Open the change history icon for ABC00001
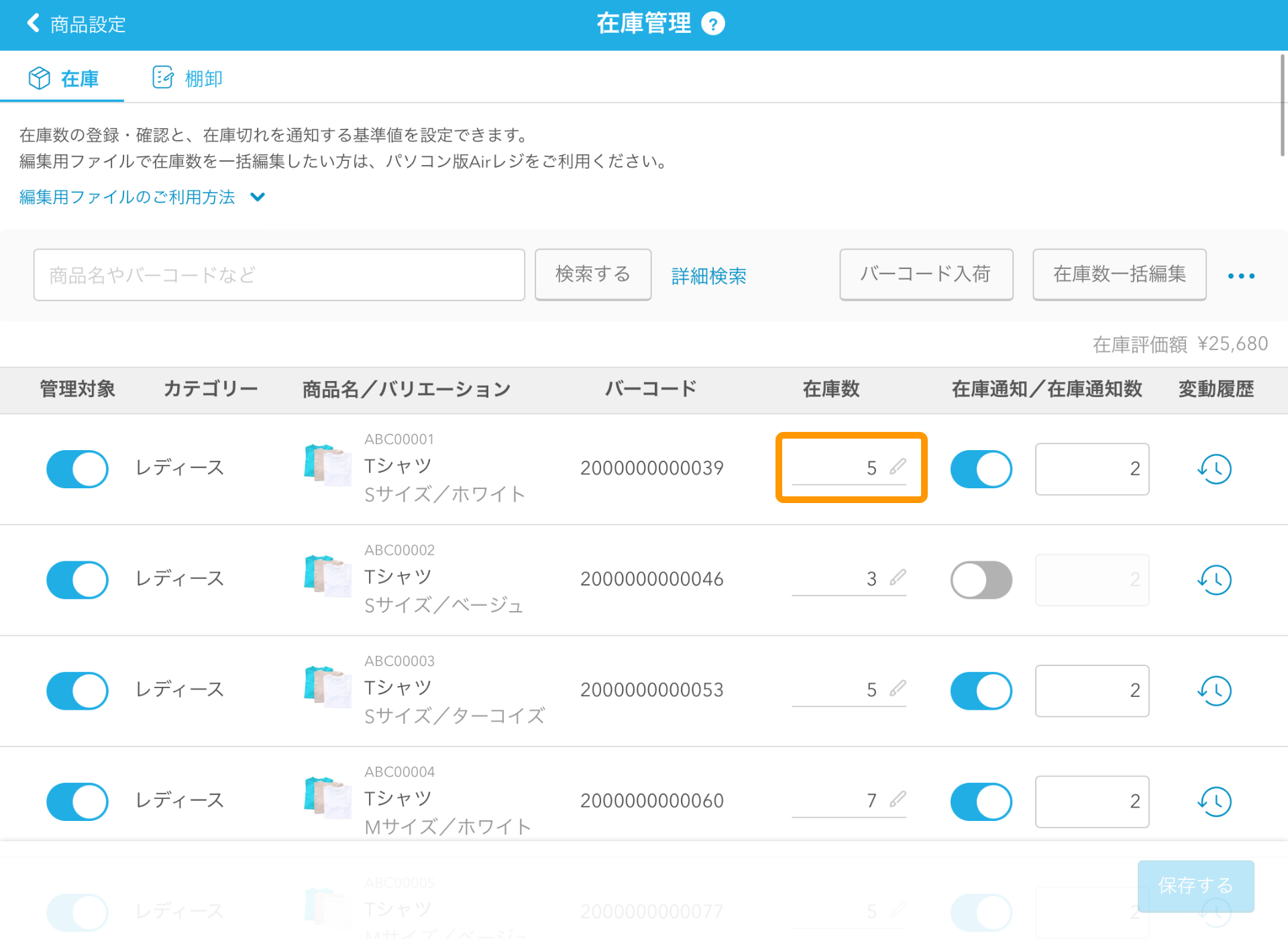The width and height of the screenshot is (1288, 939). (1215, 468)
